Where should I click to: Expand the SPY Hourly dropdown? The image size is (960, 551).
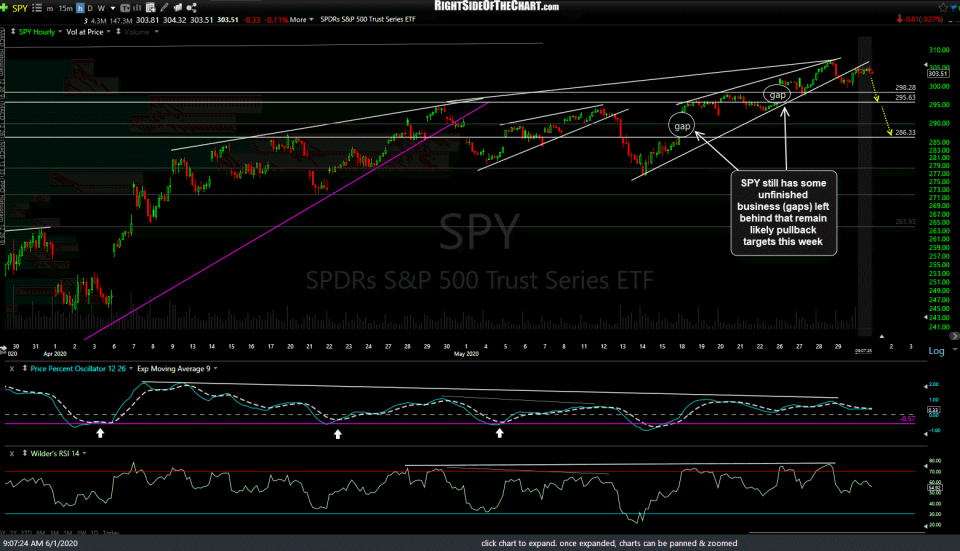pos(60,32)
